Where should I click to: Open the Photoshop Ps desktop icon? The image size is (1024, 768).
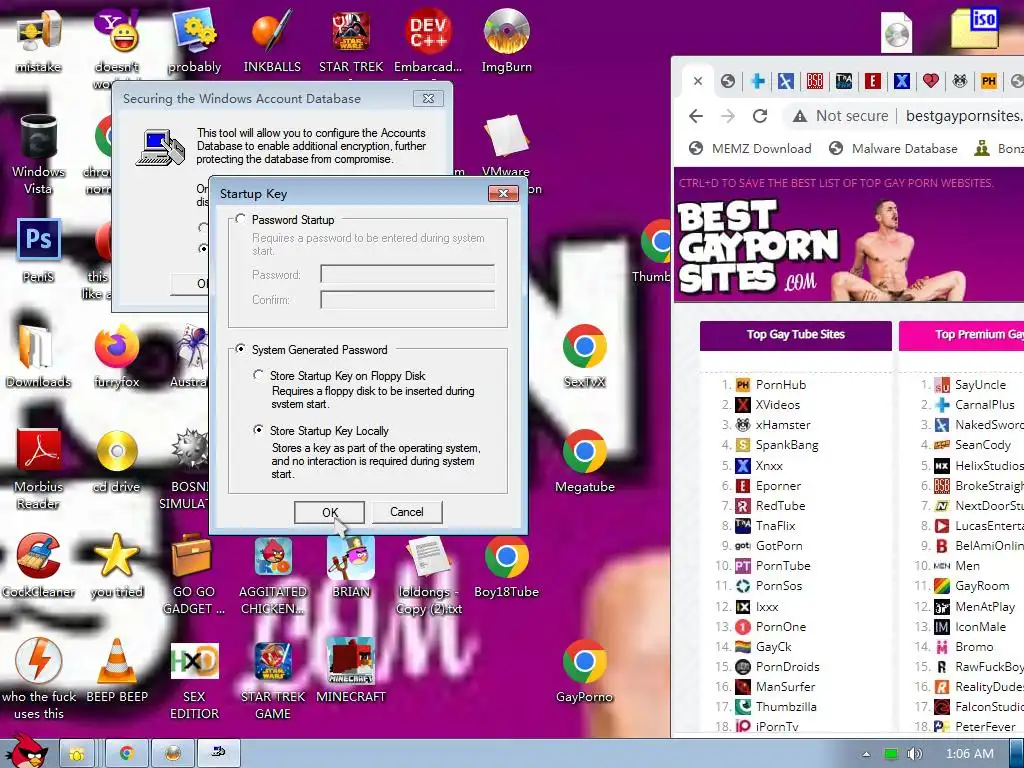click(x=39, y=251)
